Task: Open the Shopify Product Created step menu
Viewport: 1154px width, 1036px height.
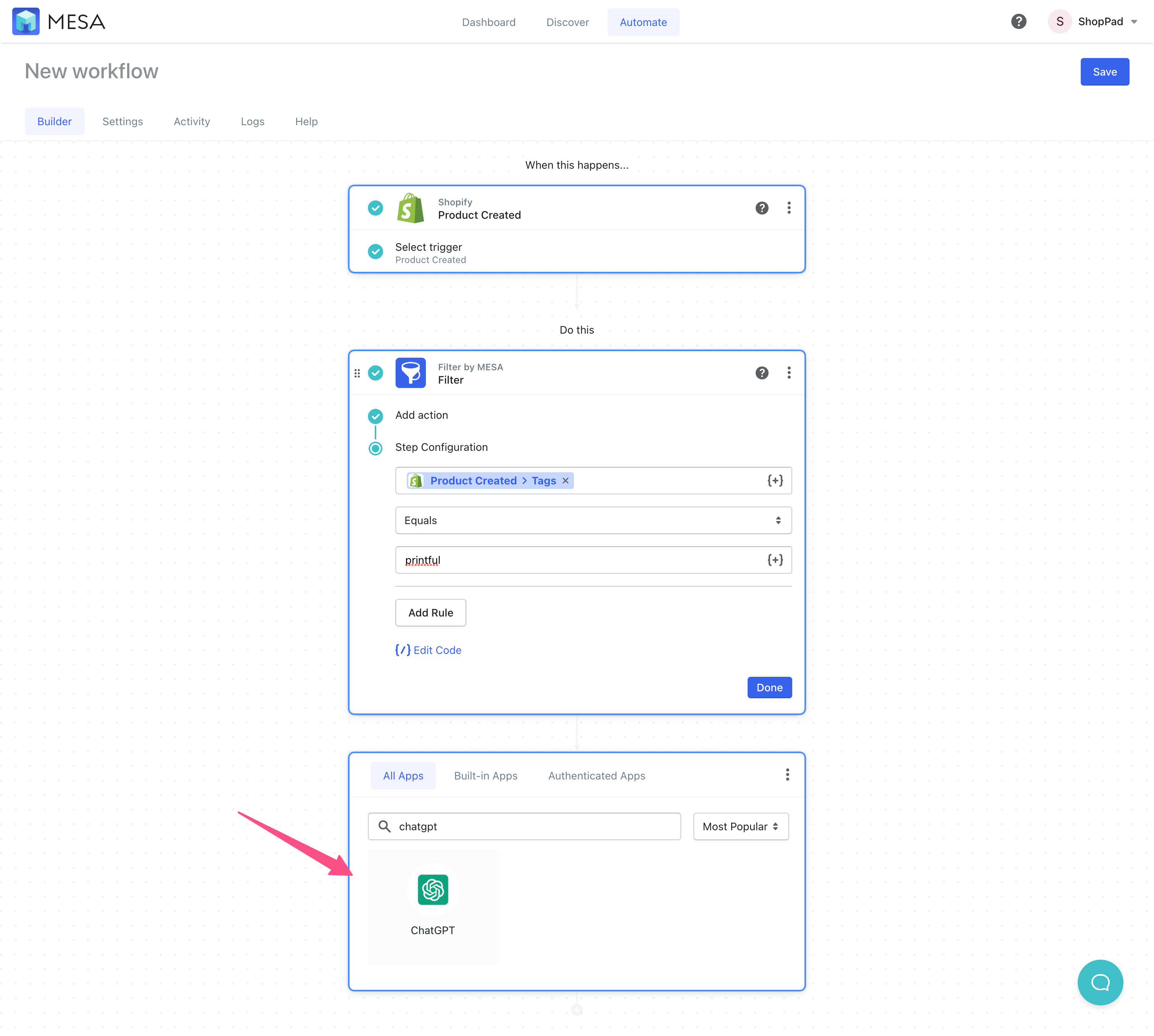Action: [789, 208]
